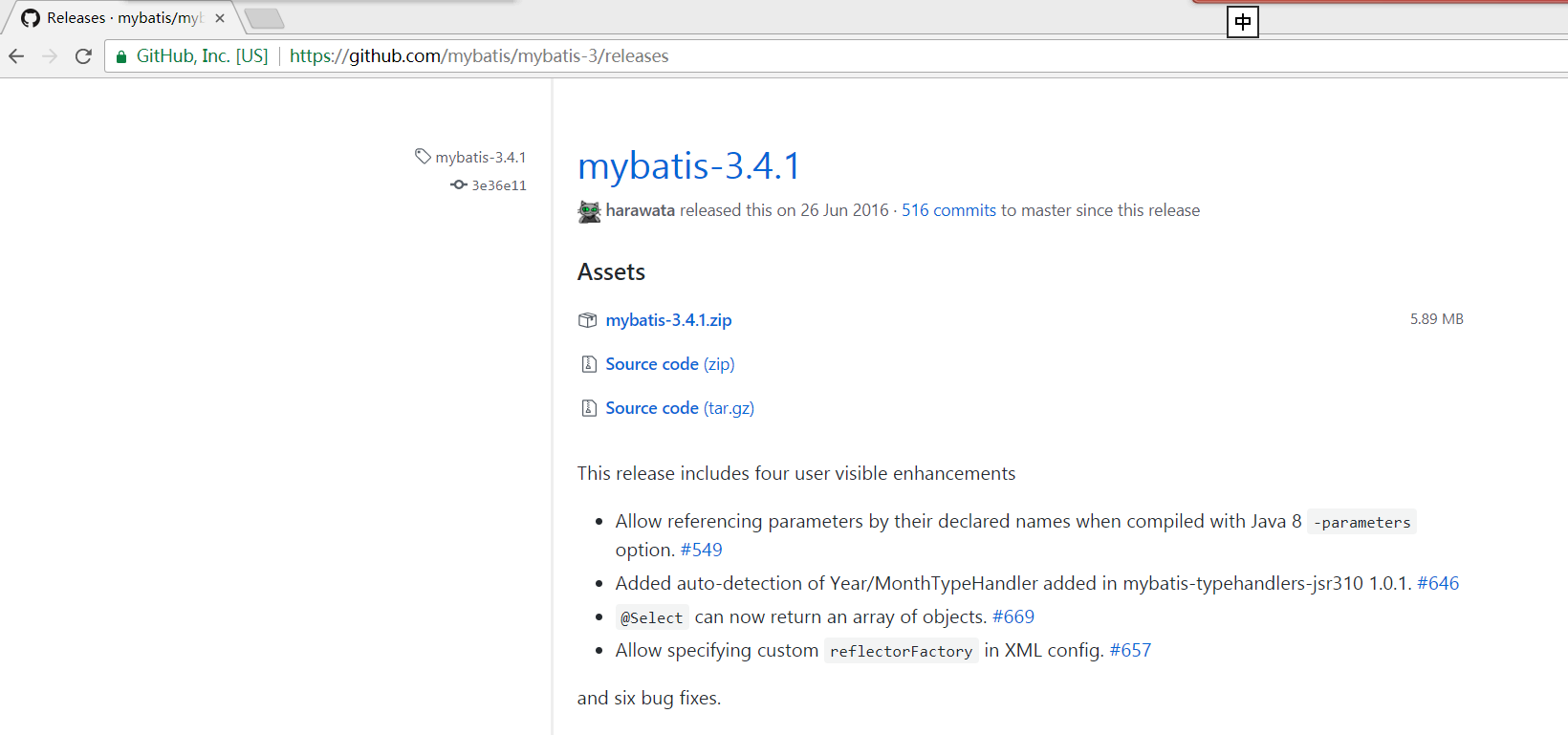
Task: Select the Releases · mybatis tab
Action: tap(123, 18)
